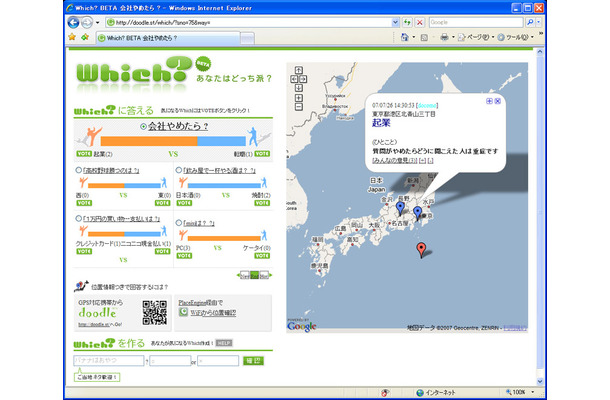This screenshot has height=400, width=610.
Task: Click the Home icon in command bar
Action: click(405, 37)
